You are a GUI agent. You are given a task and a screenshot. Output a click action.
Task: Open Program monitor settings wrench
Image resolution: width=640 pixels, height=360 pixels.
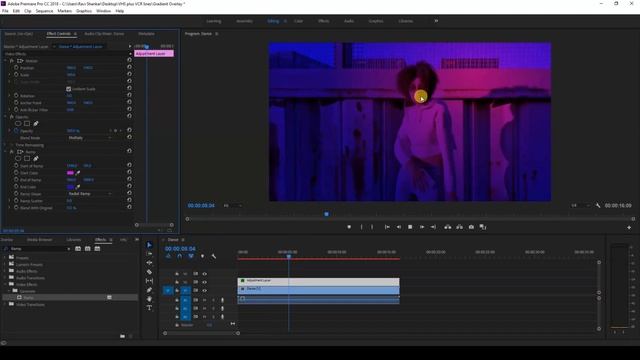pyautogui.click(x=598, y=206)
